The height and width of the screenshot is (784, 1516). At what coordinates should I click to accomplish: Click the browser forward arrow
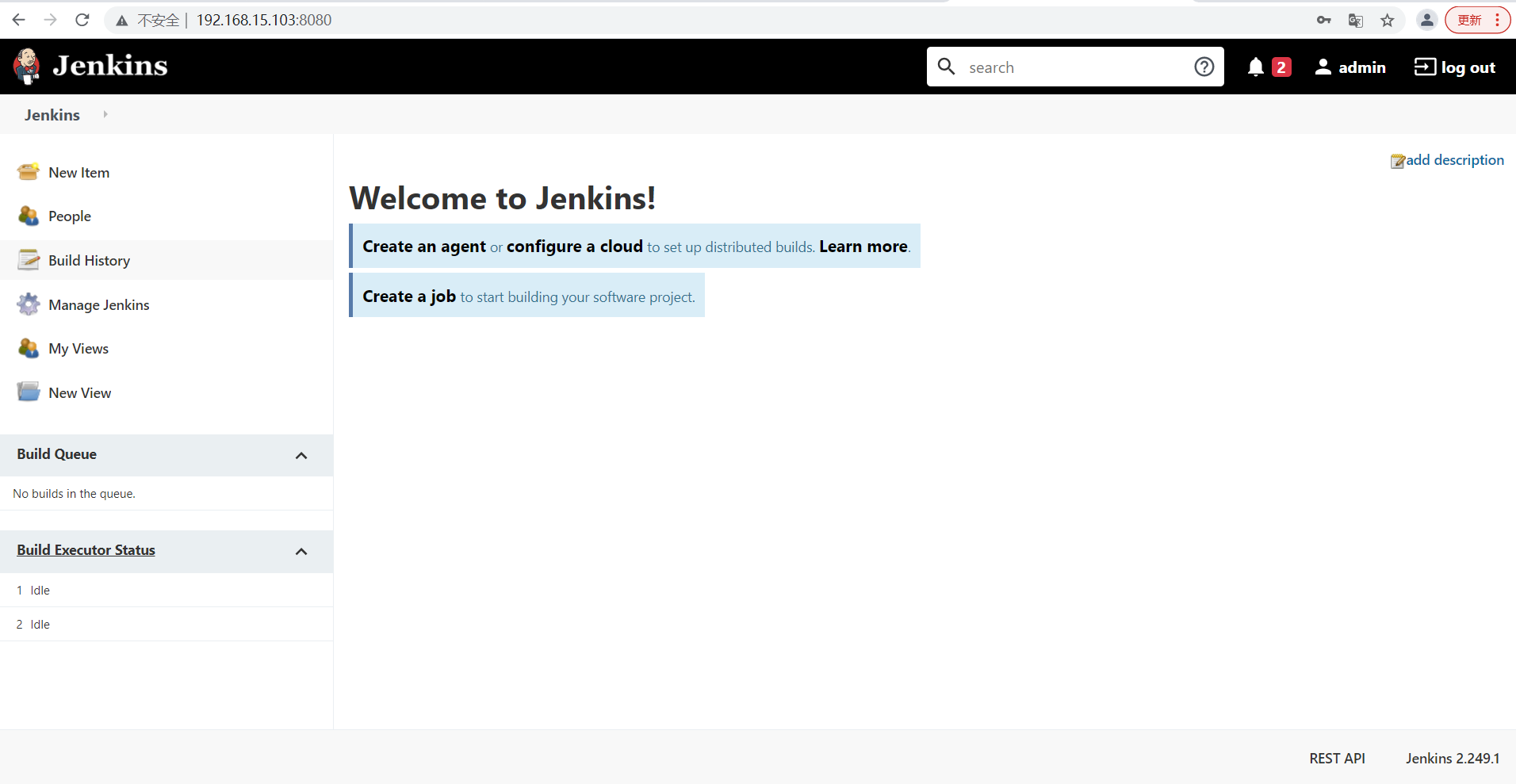[51, 20]
